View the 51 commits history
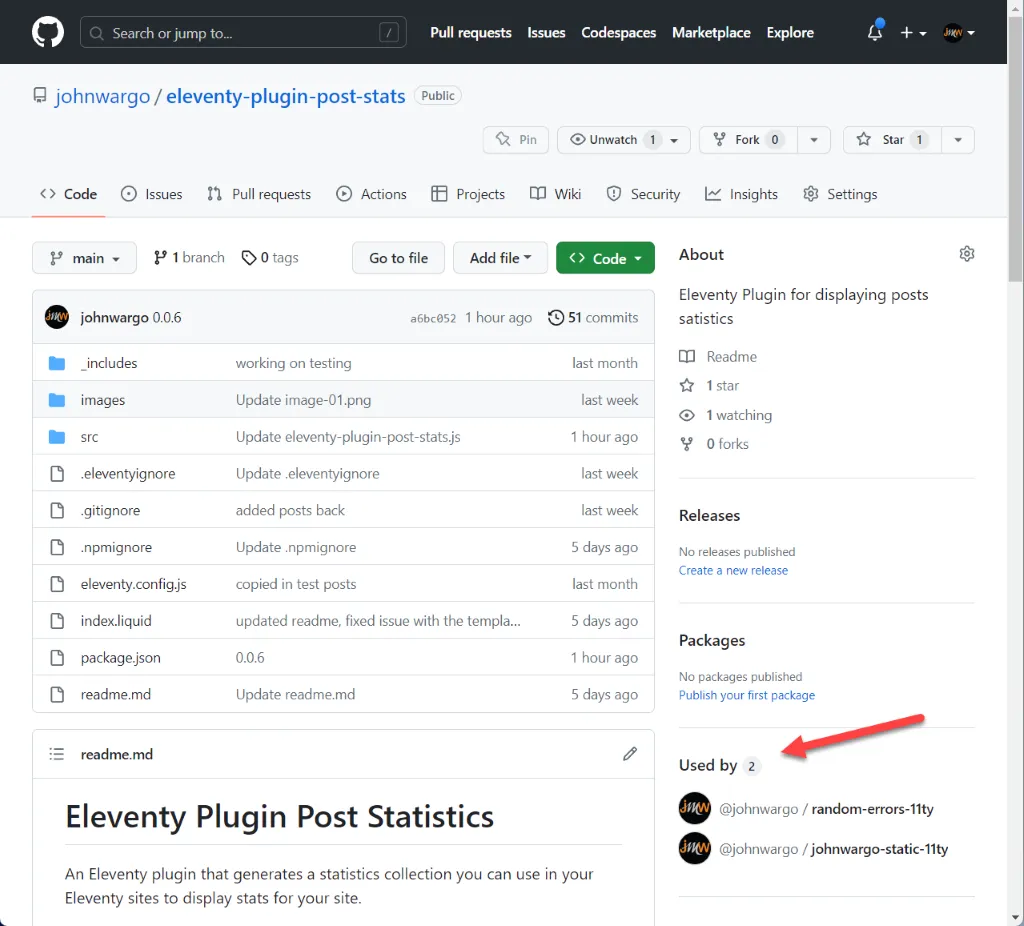The image size is (1024, 926). (593, 317)
